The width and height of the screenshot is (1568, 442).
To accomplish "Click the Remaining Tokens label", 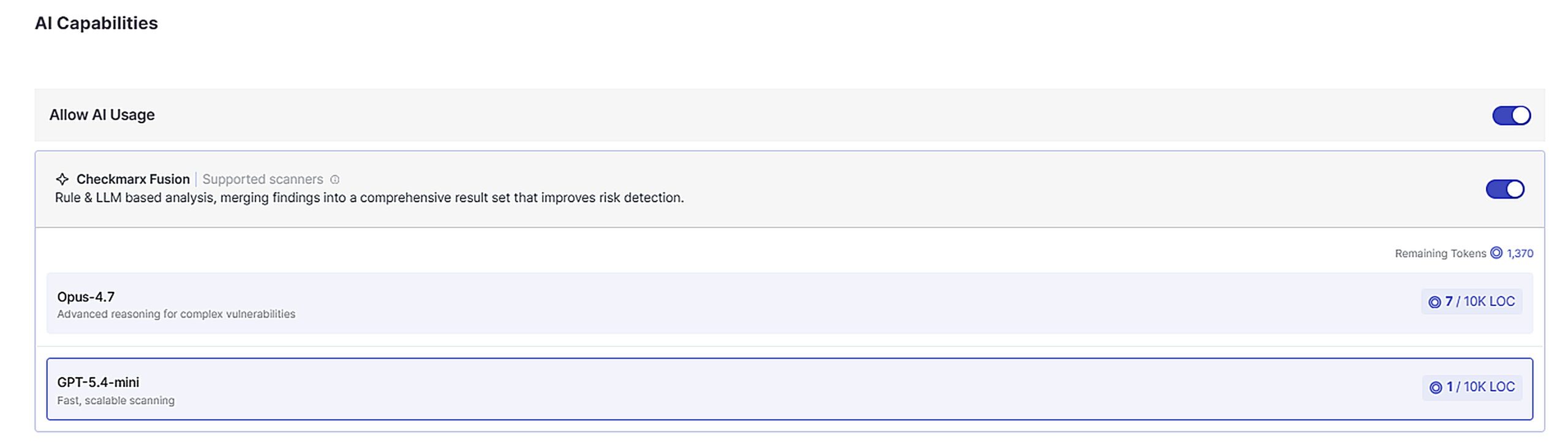I will (x=1440, y=253).
